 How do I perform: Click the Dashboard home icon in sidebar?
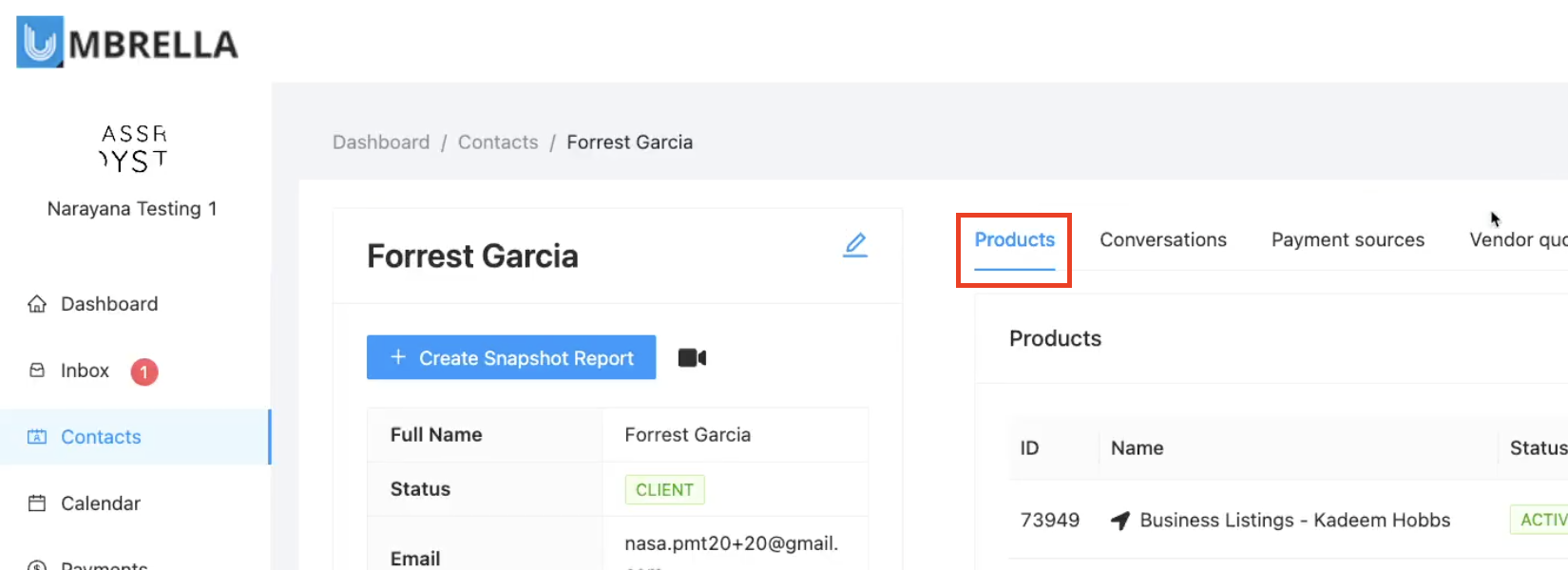[x=37, y=304]
